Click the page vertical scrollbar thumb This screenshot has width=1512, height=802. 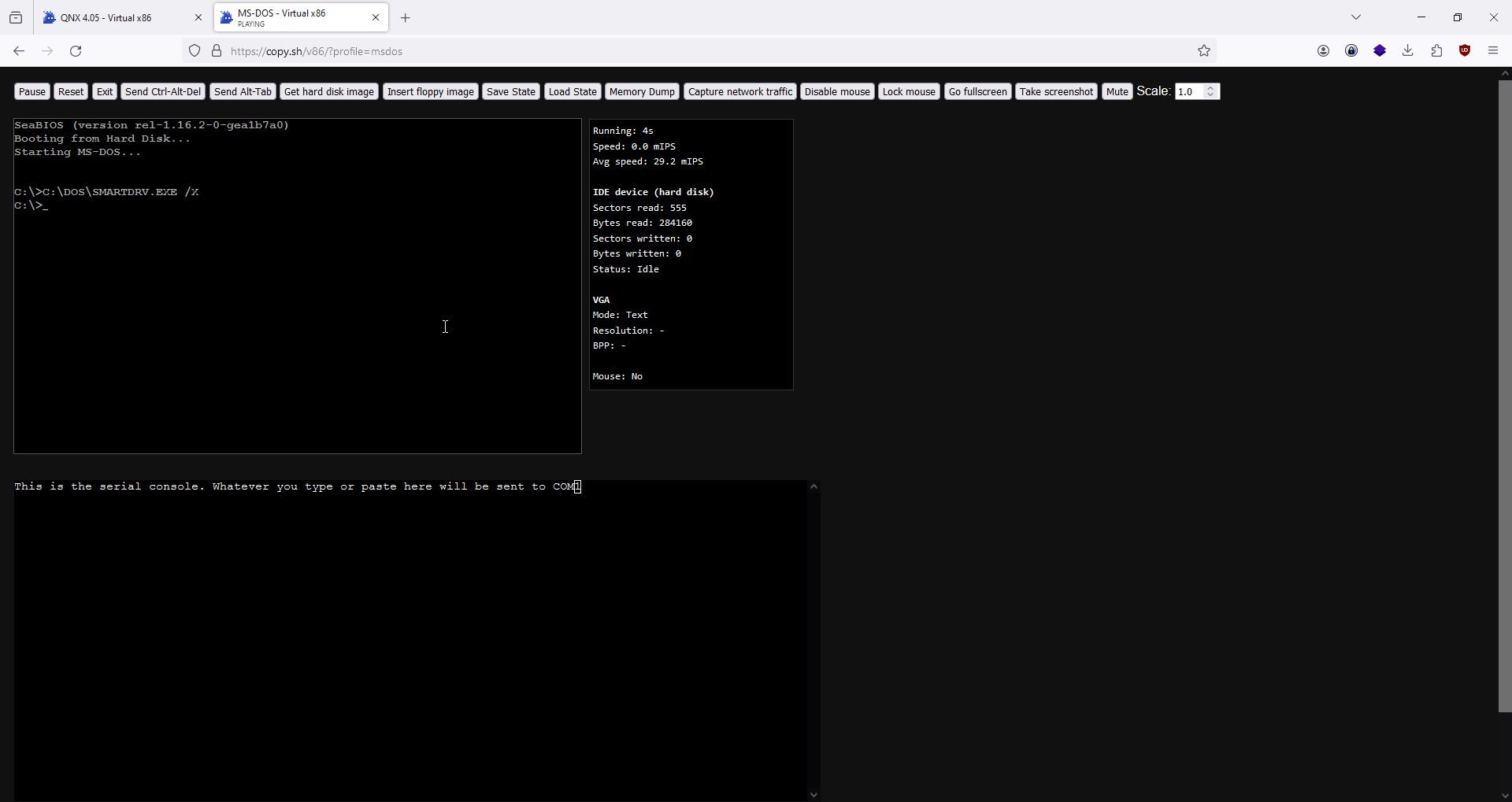[x=1505, y=396]
